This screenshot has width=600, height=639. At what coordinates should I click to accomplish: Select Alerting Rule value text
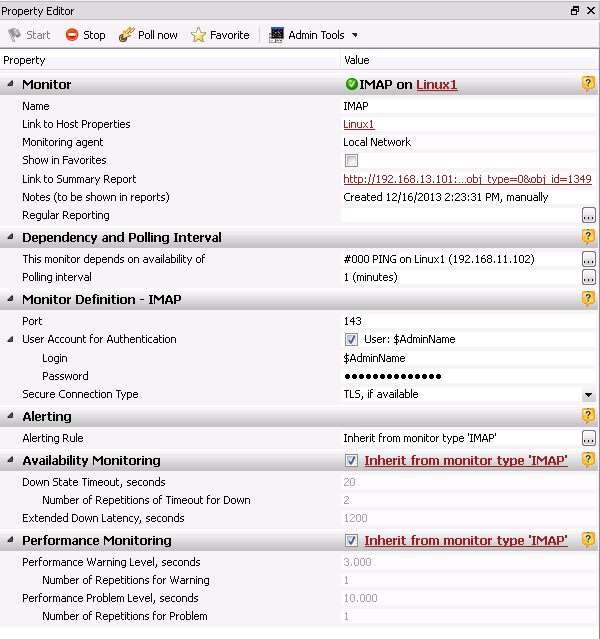tap(420, 438)
